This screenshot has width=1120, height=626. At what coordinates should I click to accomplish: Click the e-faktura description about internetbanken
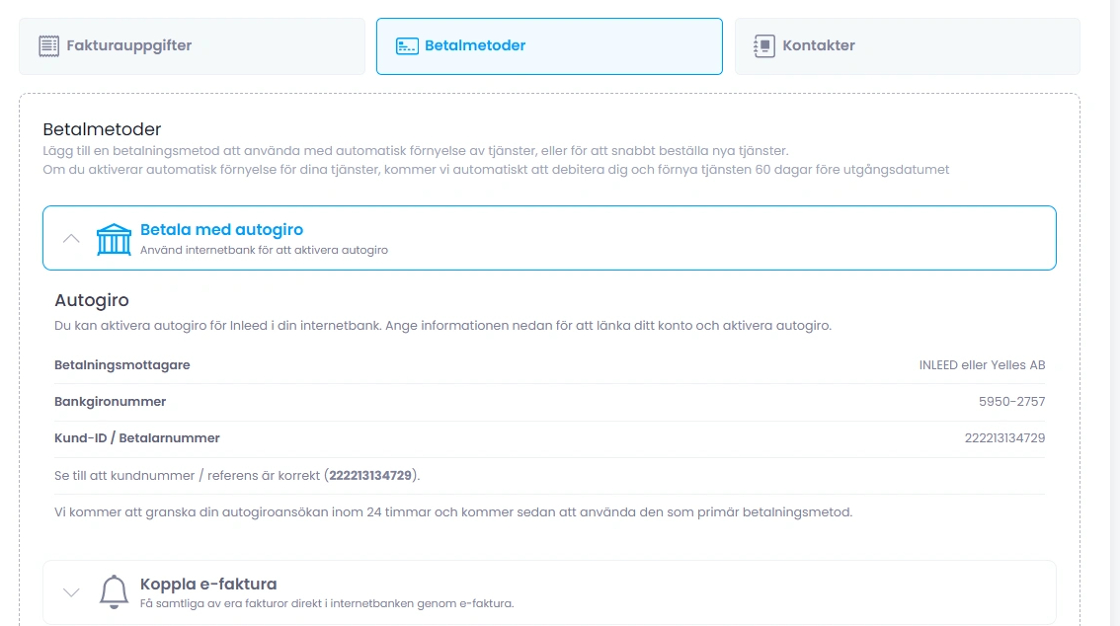click(326, 603)
